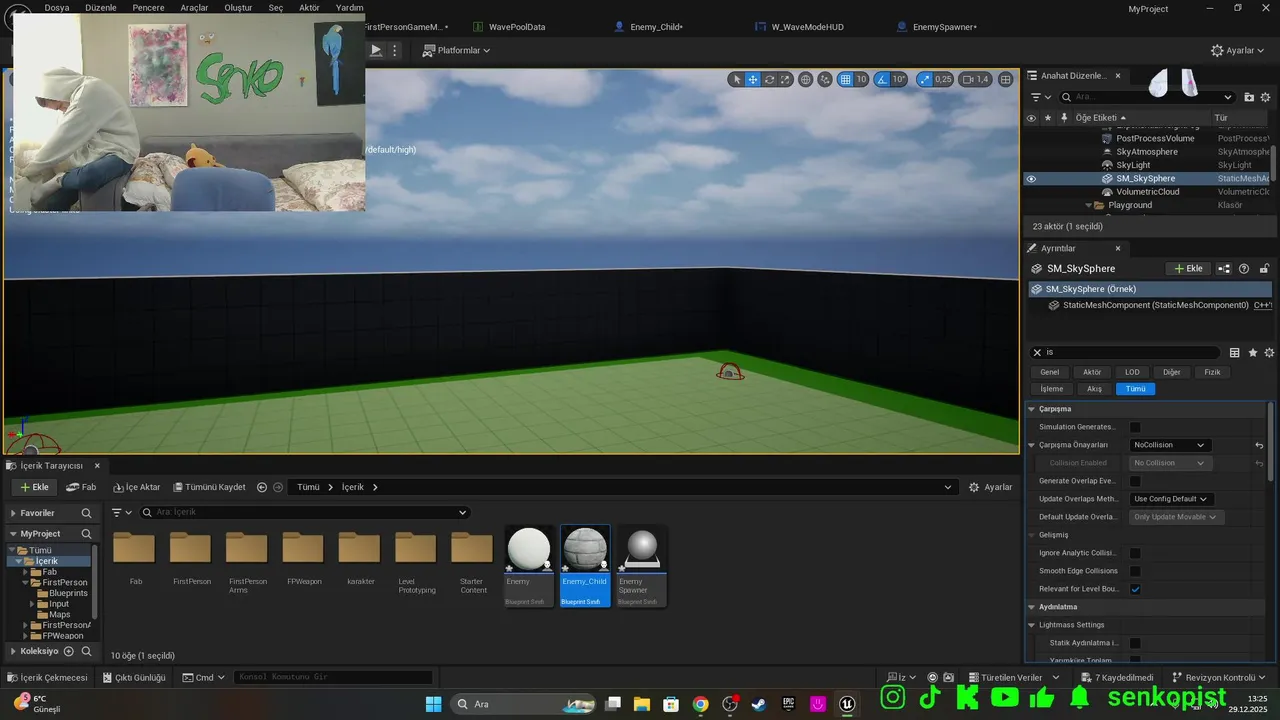
Task: Collapse the Playground folder in outliner
Action: point(1087,205)
